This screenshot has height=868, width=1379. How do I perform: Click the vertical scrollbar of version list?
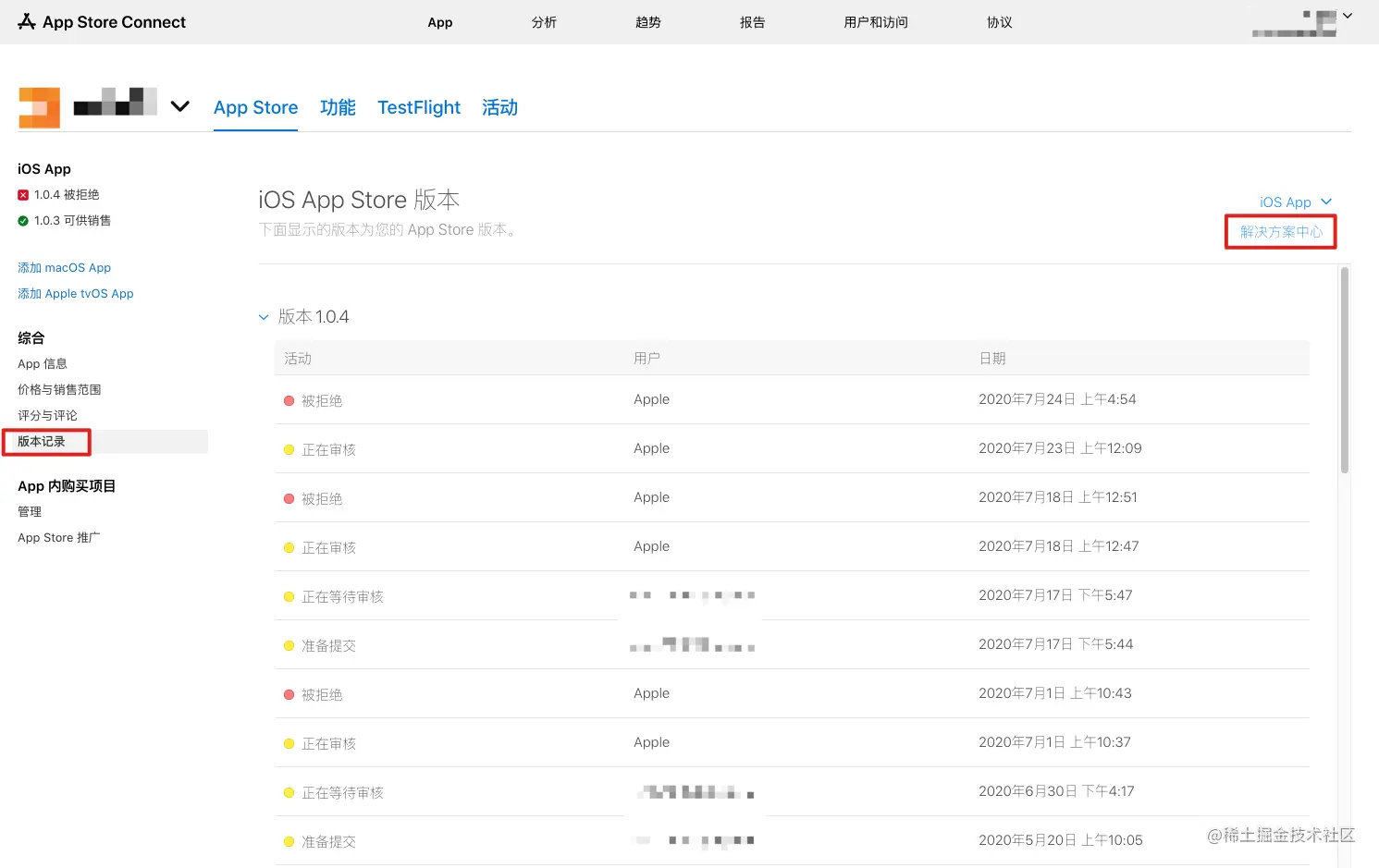1344,370
